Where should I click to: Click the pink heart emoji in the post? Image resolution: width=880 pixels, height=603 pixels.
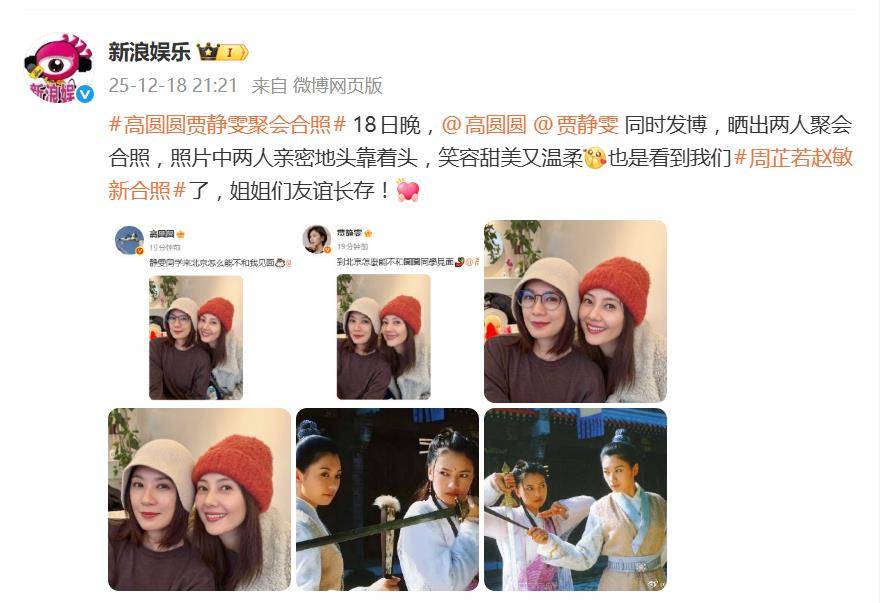(x=407, y=190)
